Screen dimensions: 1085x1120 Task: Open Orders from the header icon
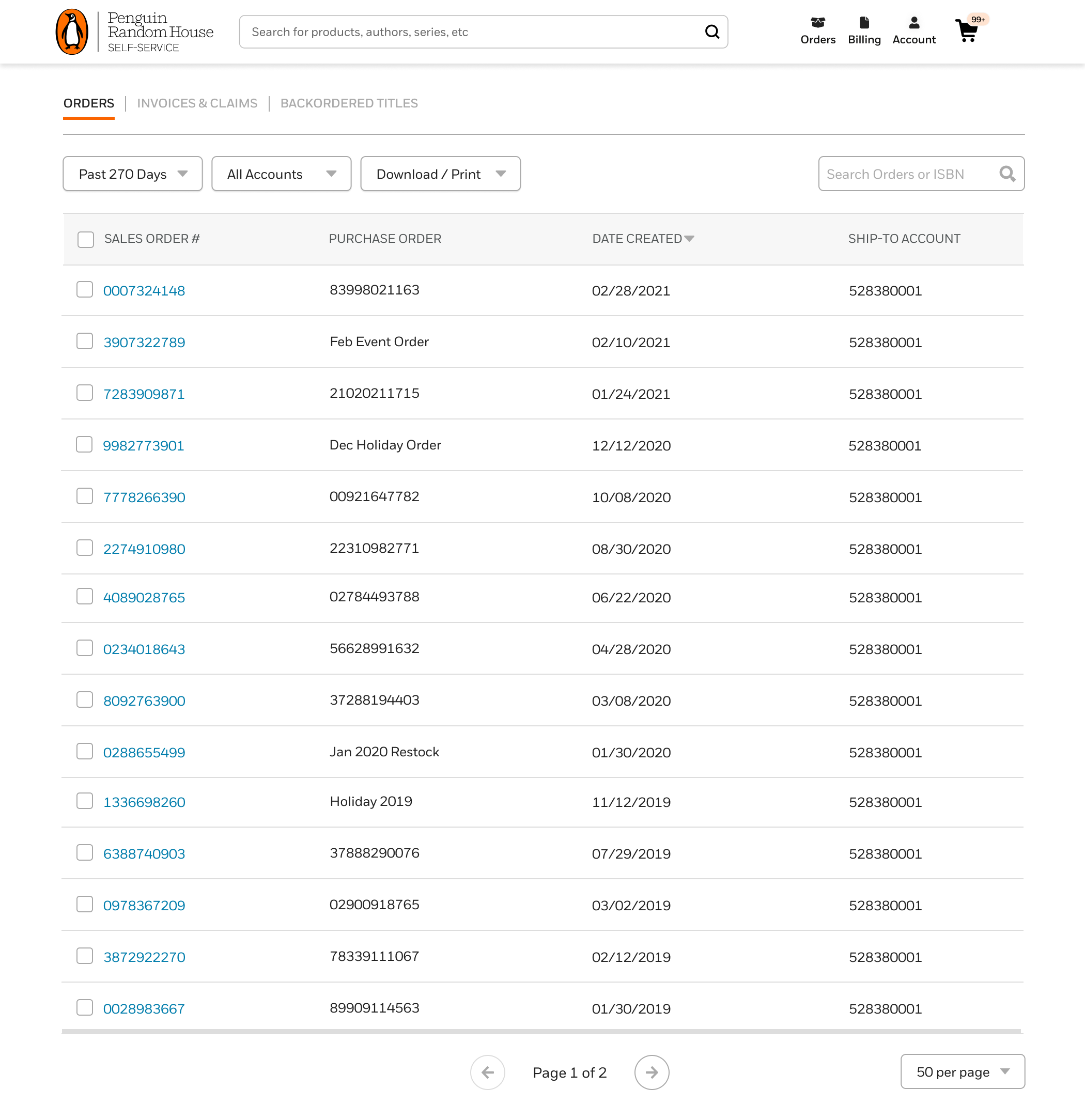pyautogui.click(x=817, y=31)
